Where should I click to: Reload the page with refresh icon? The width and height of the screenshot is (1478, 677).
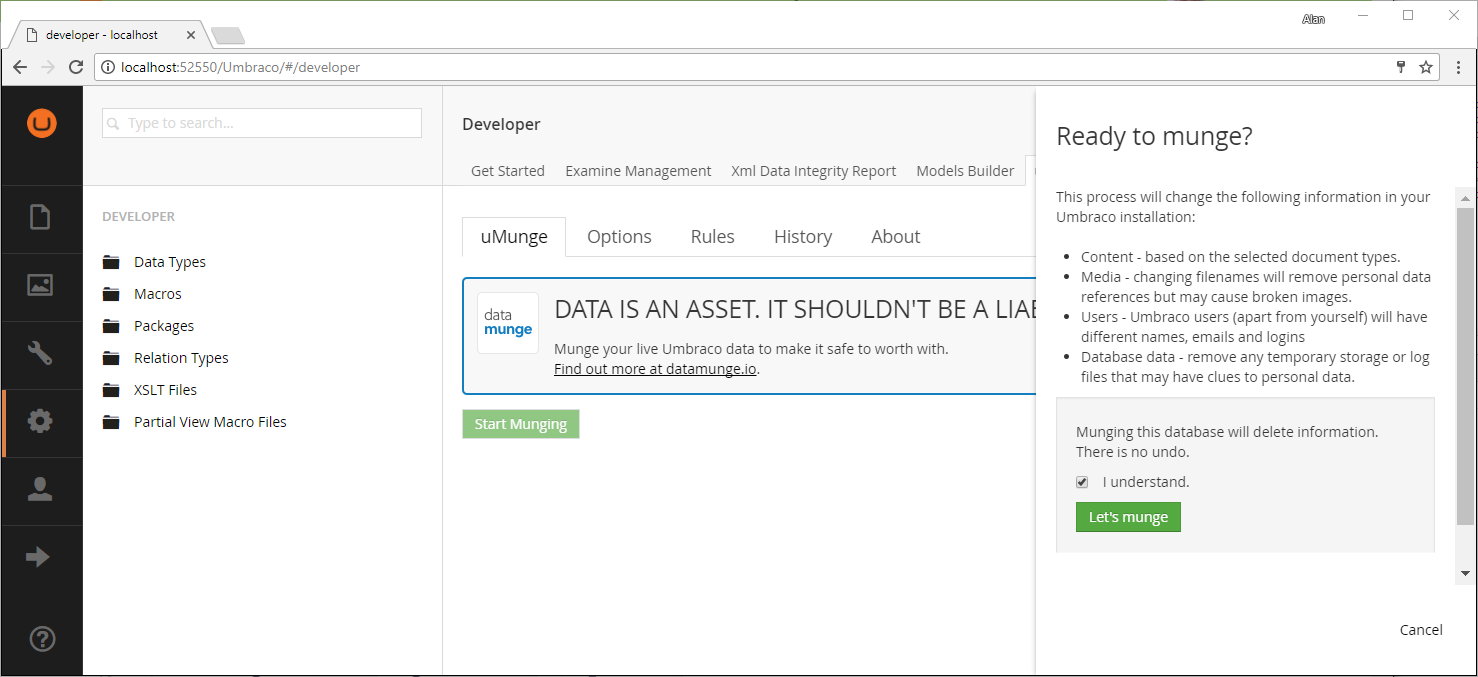pos(76,67)
